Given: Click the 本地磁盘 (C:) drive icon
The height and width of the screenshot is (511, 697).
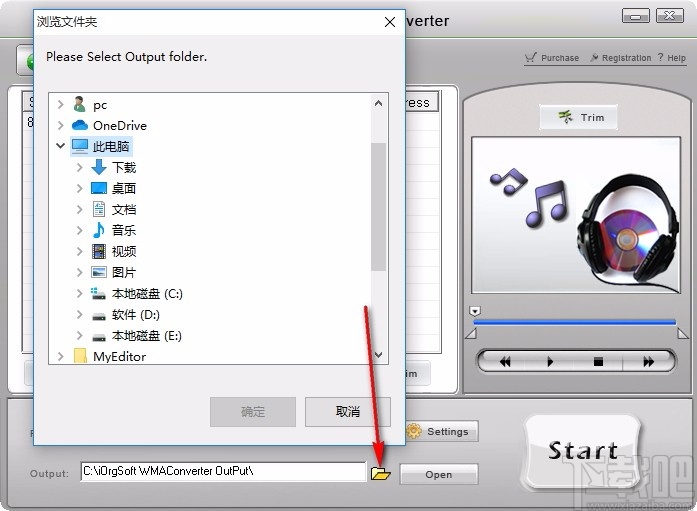Looking at the screenshot, I should 98,293.
